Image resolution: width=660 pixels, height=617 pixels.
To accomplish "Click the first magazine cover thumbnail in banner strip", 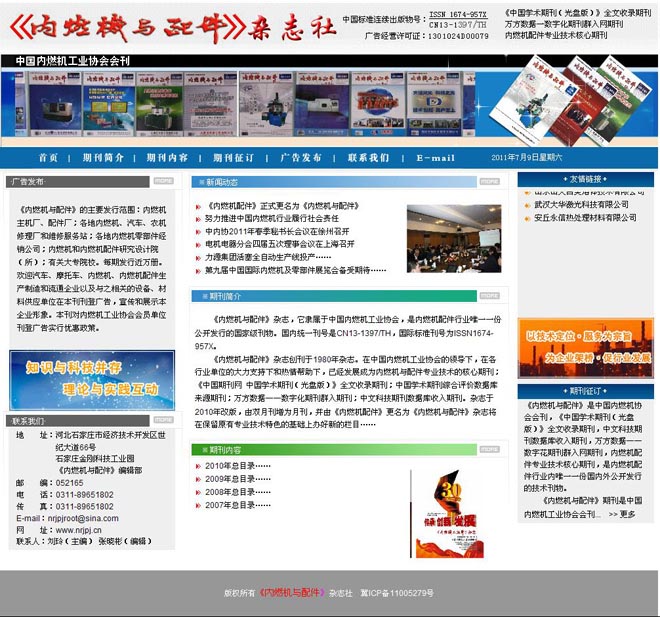I will 54,104.
